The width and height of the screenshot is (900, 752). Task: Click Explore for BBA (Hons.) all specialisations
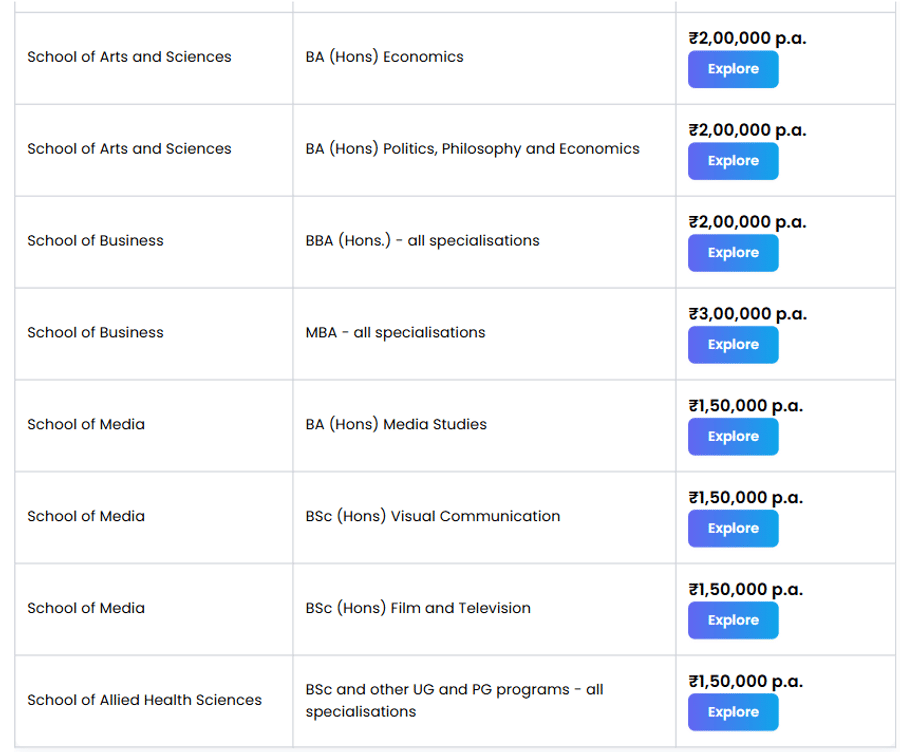point(733,253)
